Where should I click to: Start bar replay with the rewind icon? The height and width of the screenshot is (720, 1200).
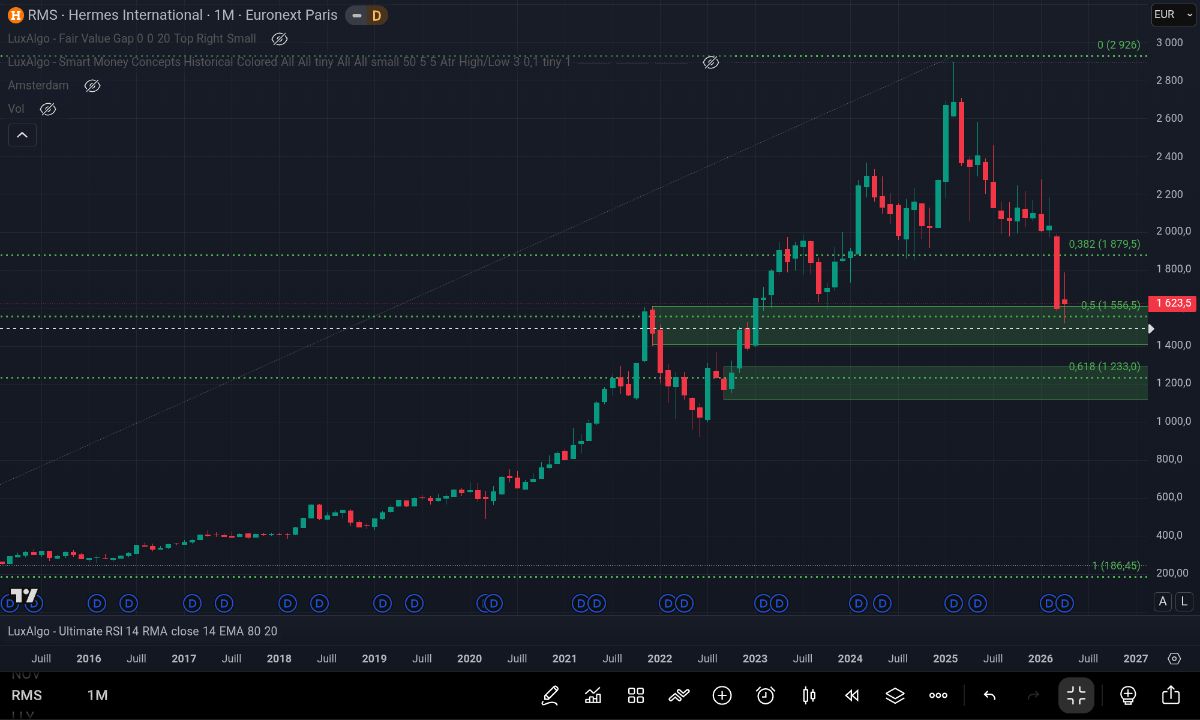point(852,695)
